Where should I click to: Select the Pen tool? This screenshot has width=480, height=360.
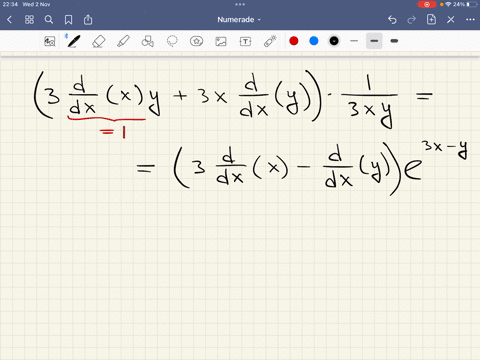coord(73,41)
